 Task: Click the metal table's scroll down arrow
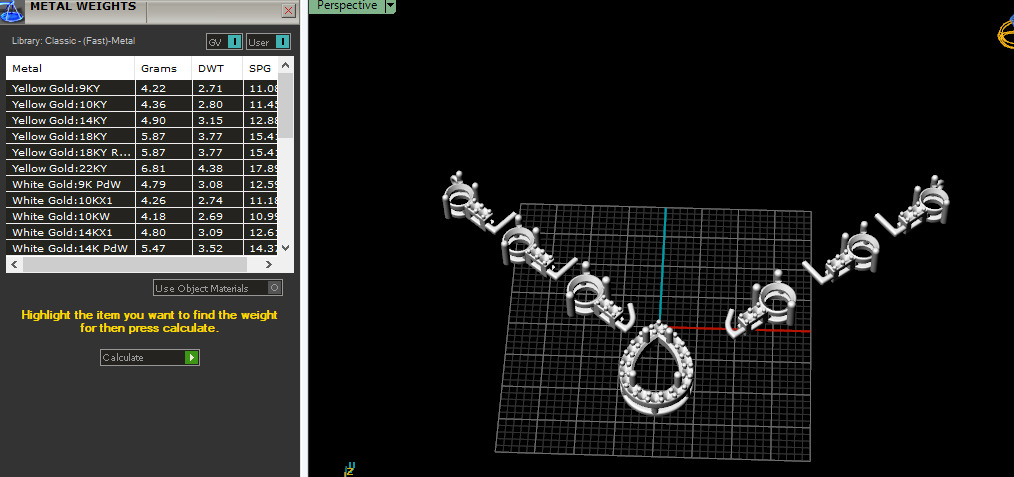[286, 248]
